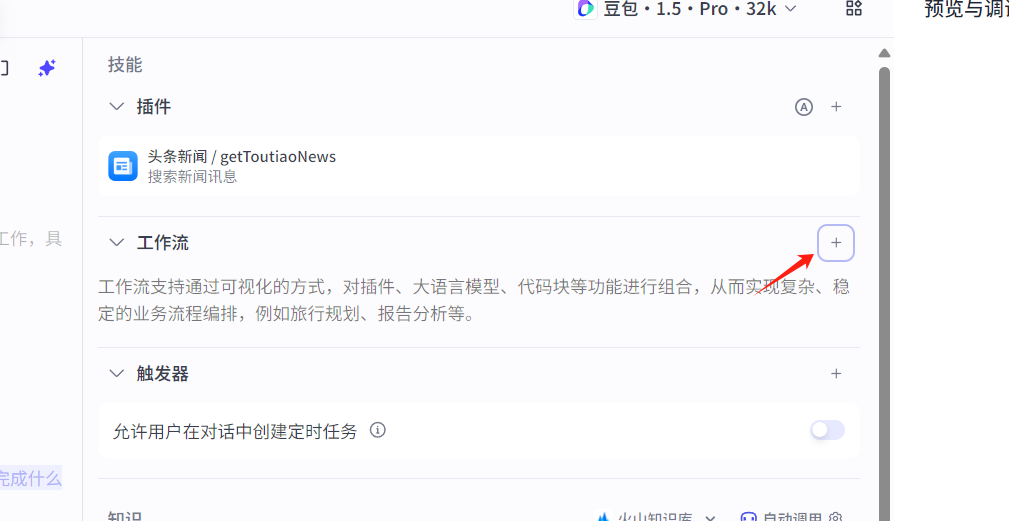Image resolution: width=1009 pixels, height=521 pixels.
Task: Click the 头条新闻 plugin blue icon
Action: coord(123,166)
